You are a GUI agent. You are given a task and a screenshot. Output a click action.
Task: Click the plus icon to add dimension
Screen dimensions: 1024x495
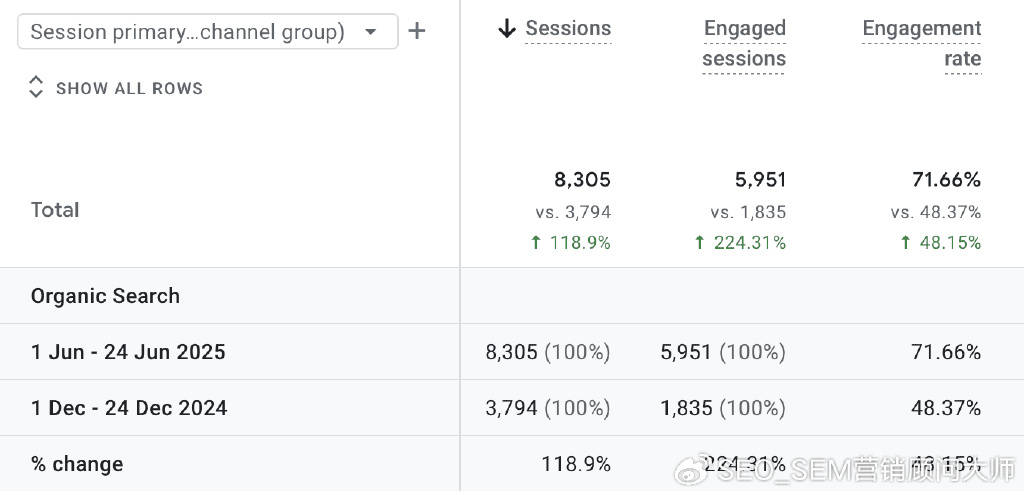coord(417,32)
